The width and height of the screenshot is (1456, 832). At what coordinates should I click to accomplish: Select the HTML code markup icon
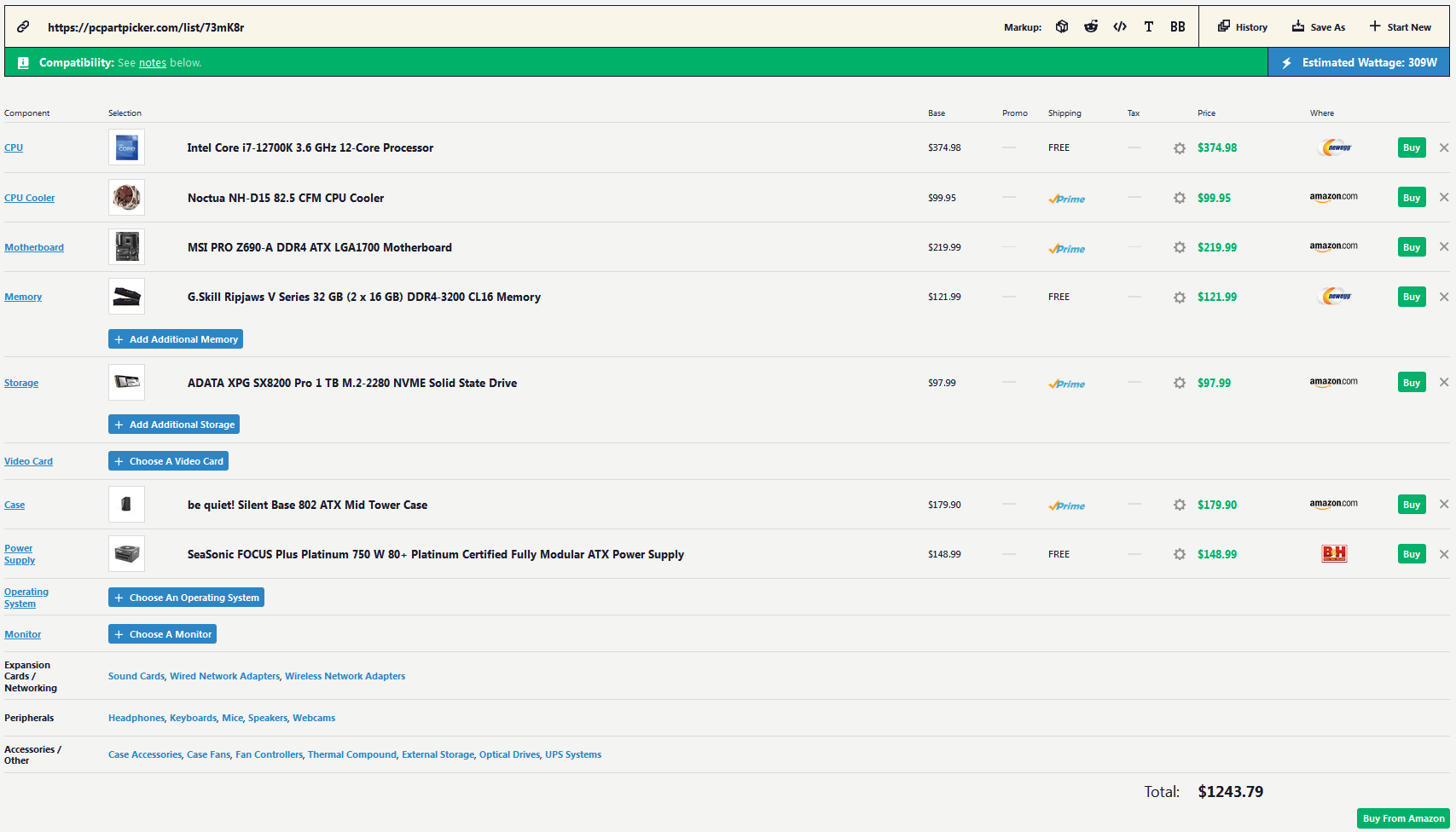[x=1120, y=26]
